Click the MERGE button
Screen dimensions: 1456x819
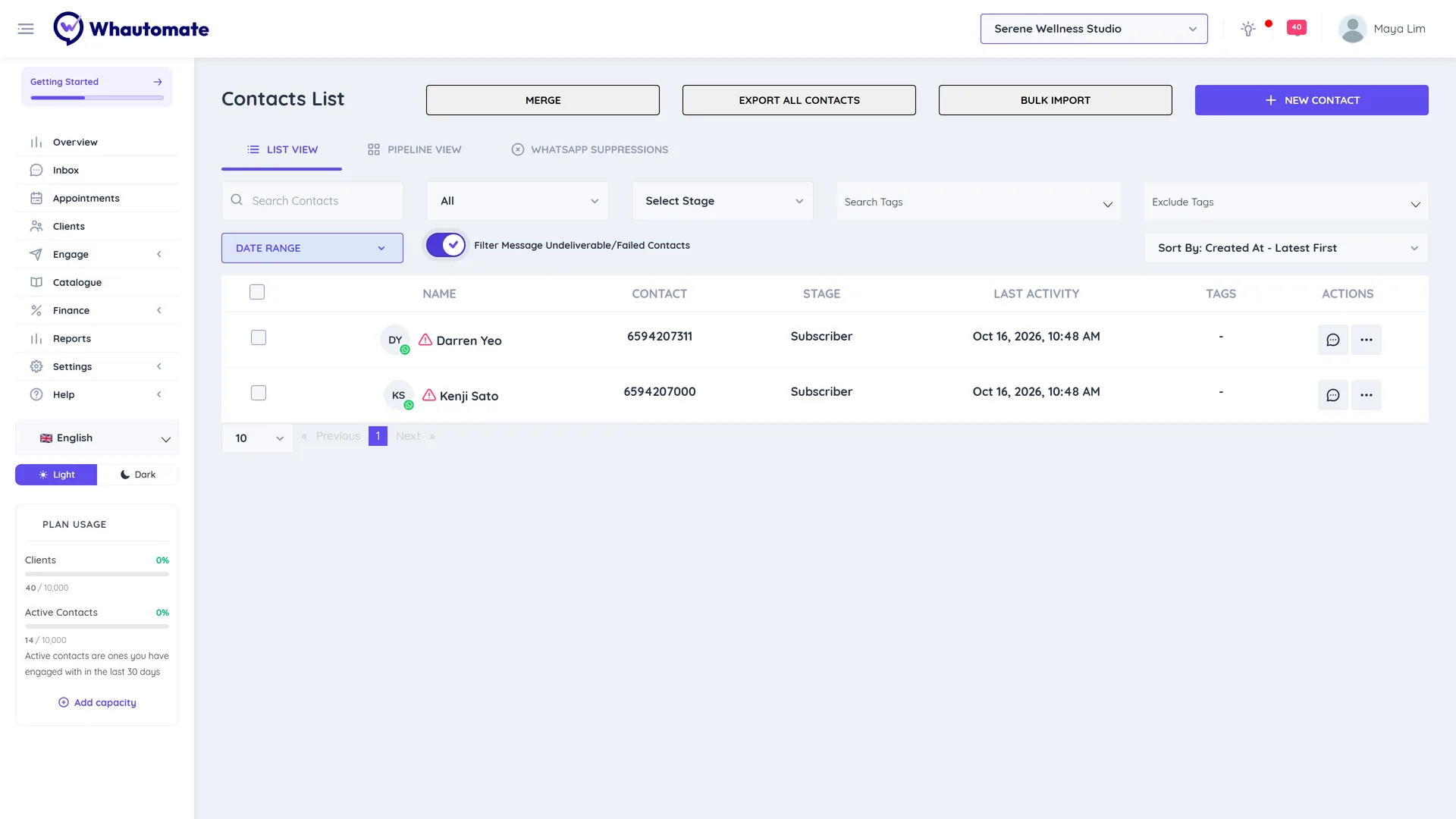pos(543,100)
